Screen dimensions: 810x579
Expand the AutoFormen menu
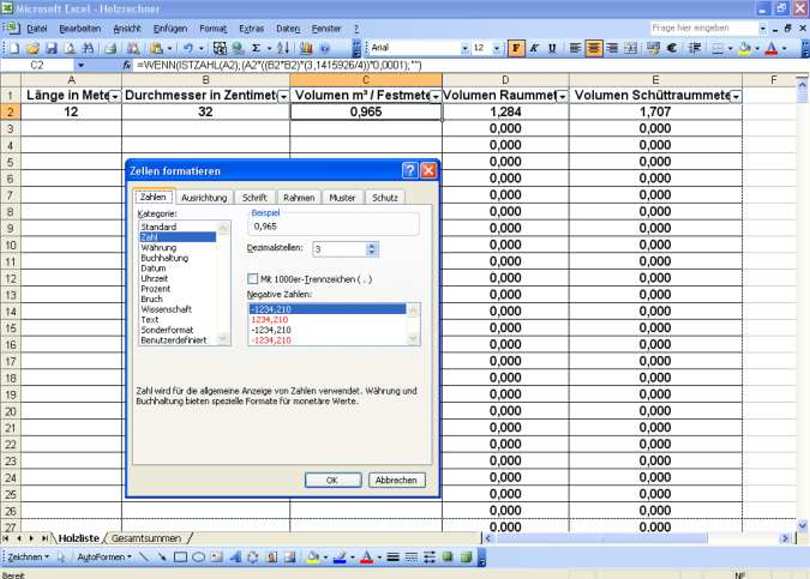pos(104,557)
